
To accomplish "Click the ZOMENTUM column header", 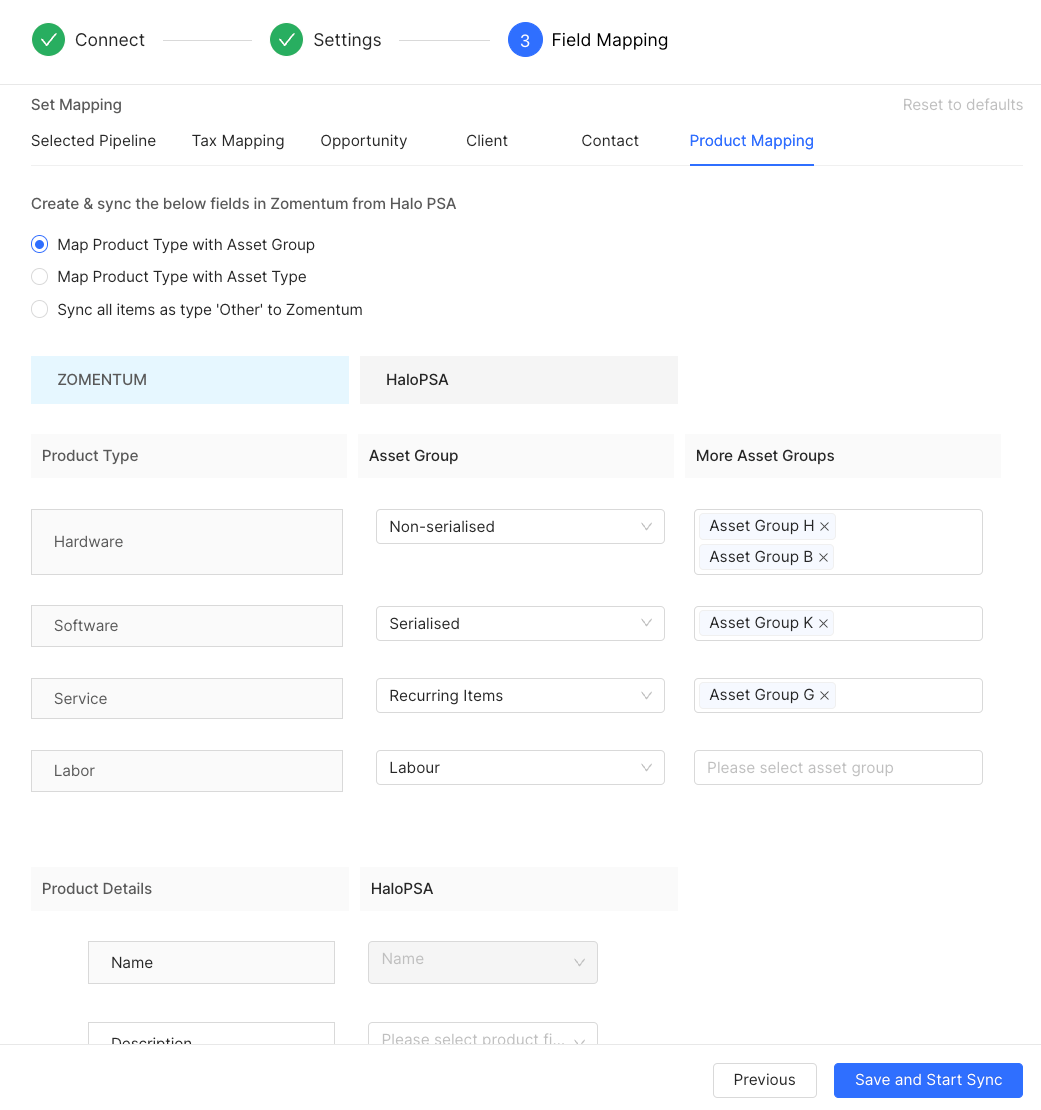I will (x=190, y=380).
